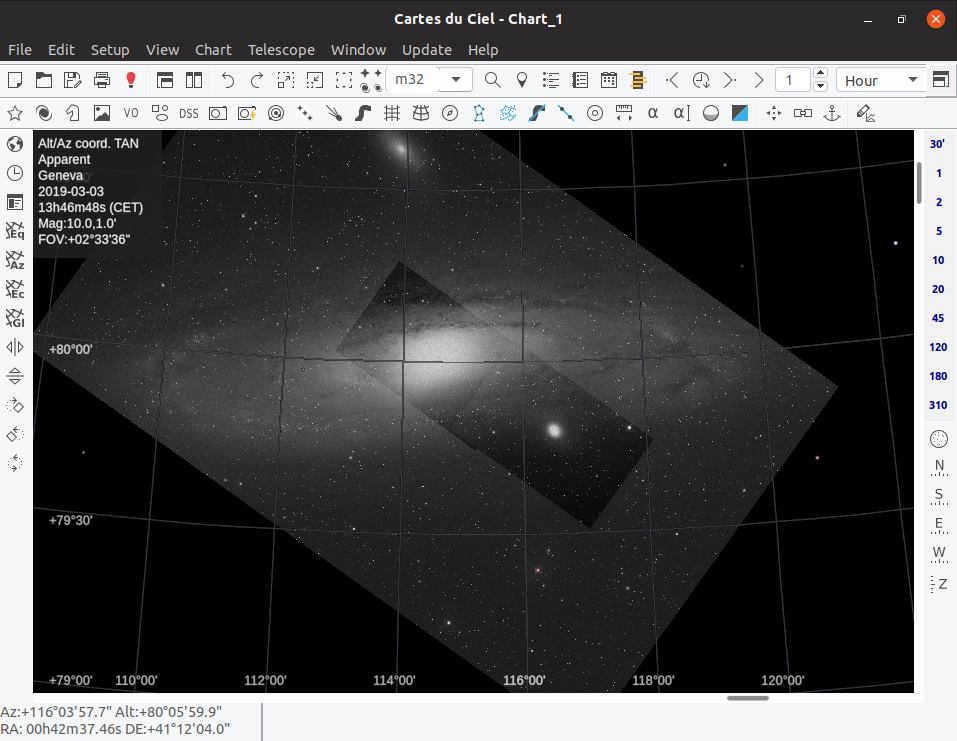Switch to ecliptic coordinates

pyautogui.click(x=15, y=289)
